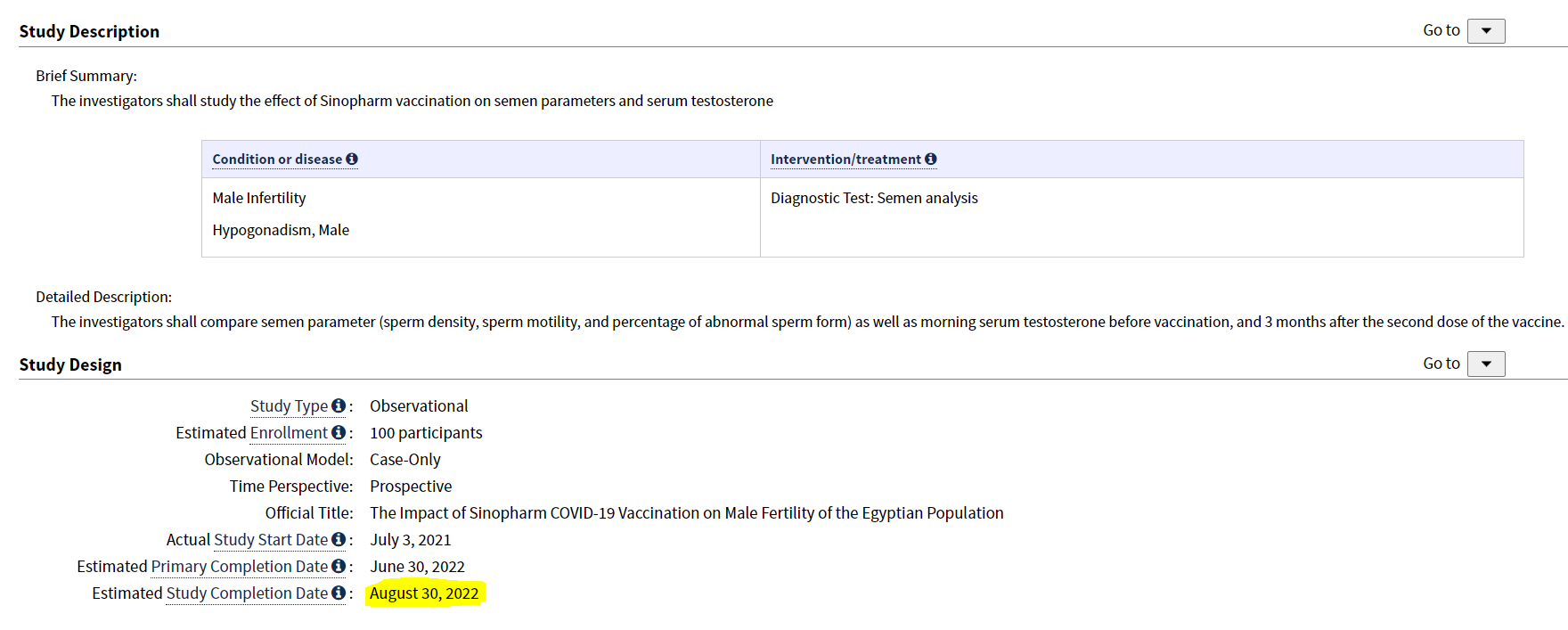Click highlighted August 30, 2022 date
The height and width of the screenshot is (630, 1568).
click(424, 593)
